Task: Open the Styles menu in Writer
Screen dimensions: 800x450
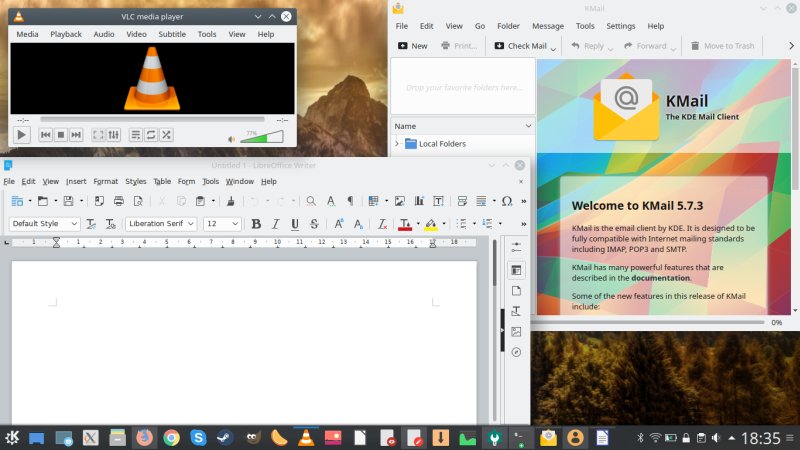Action: point(136,181)
